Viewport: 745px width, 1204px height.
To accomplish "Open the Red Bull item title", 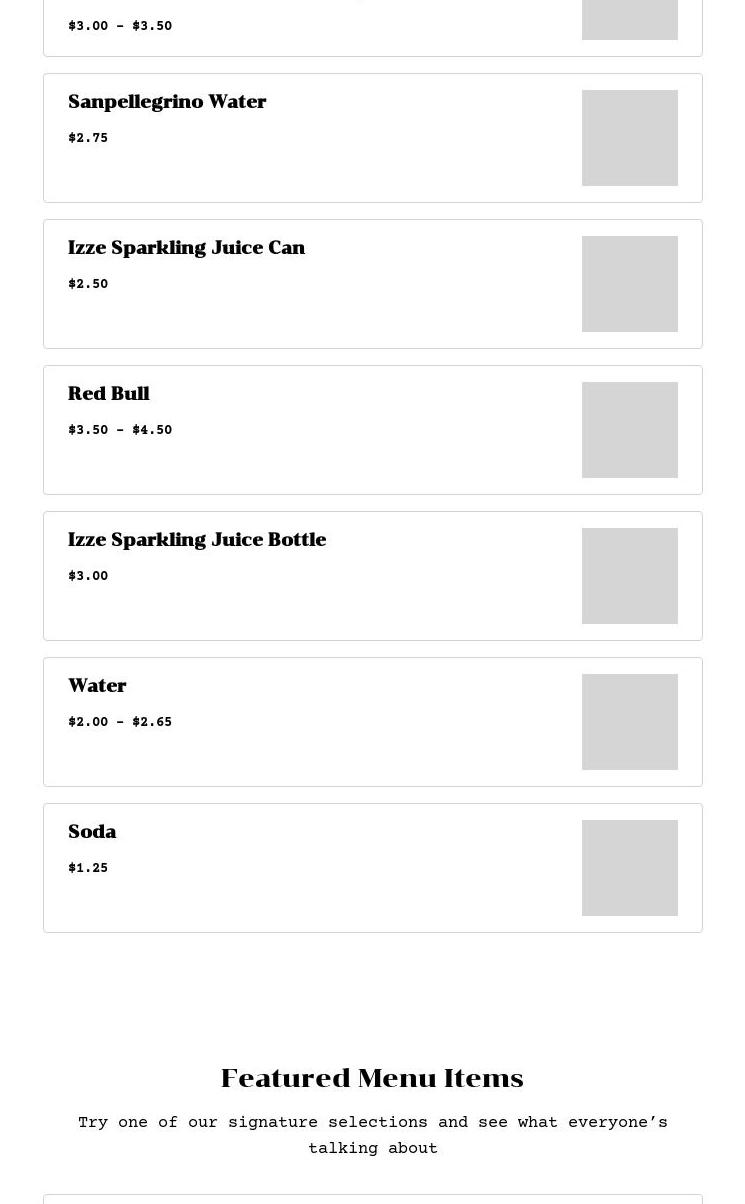I will 108,394.
